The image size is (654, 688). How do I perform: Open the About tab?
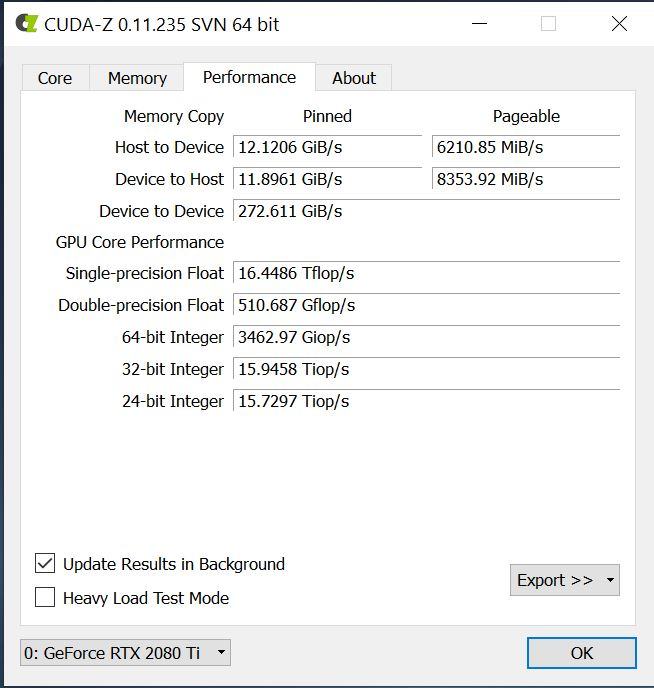(x=354, y=78)
